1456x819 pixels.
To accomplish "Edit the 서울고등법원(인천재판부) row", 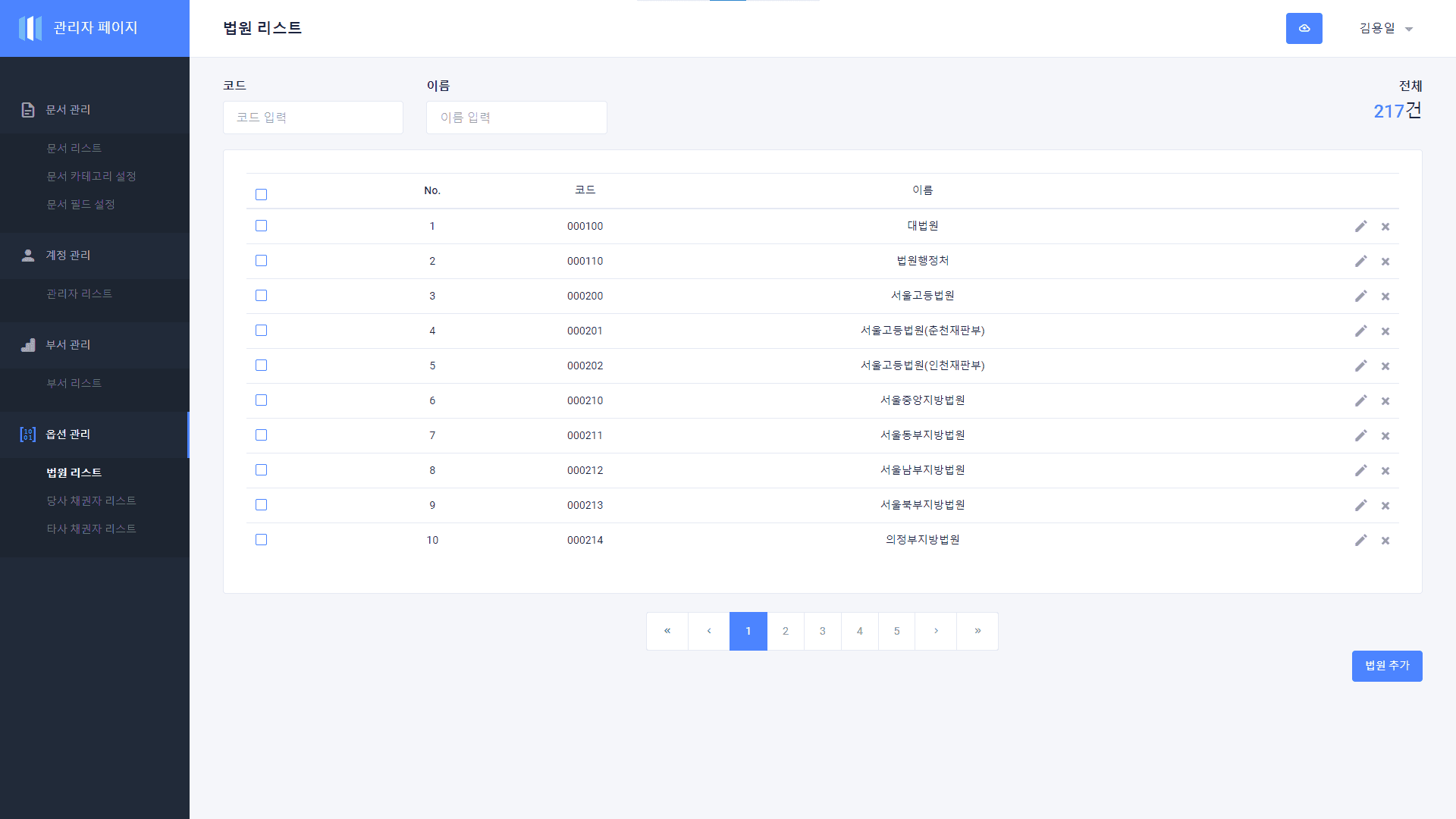I will [1361, 366].
